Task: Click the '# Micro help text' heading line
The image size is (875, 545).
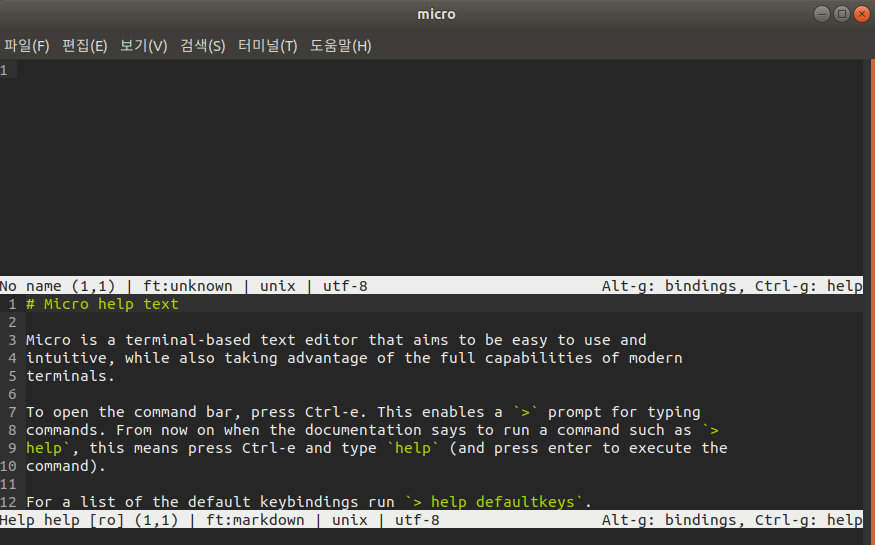Action: point(102,304)
